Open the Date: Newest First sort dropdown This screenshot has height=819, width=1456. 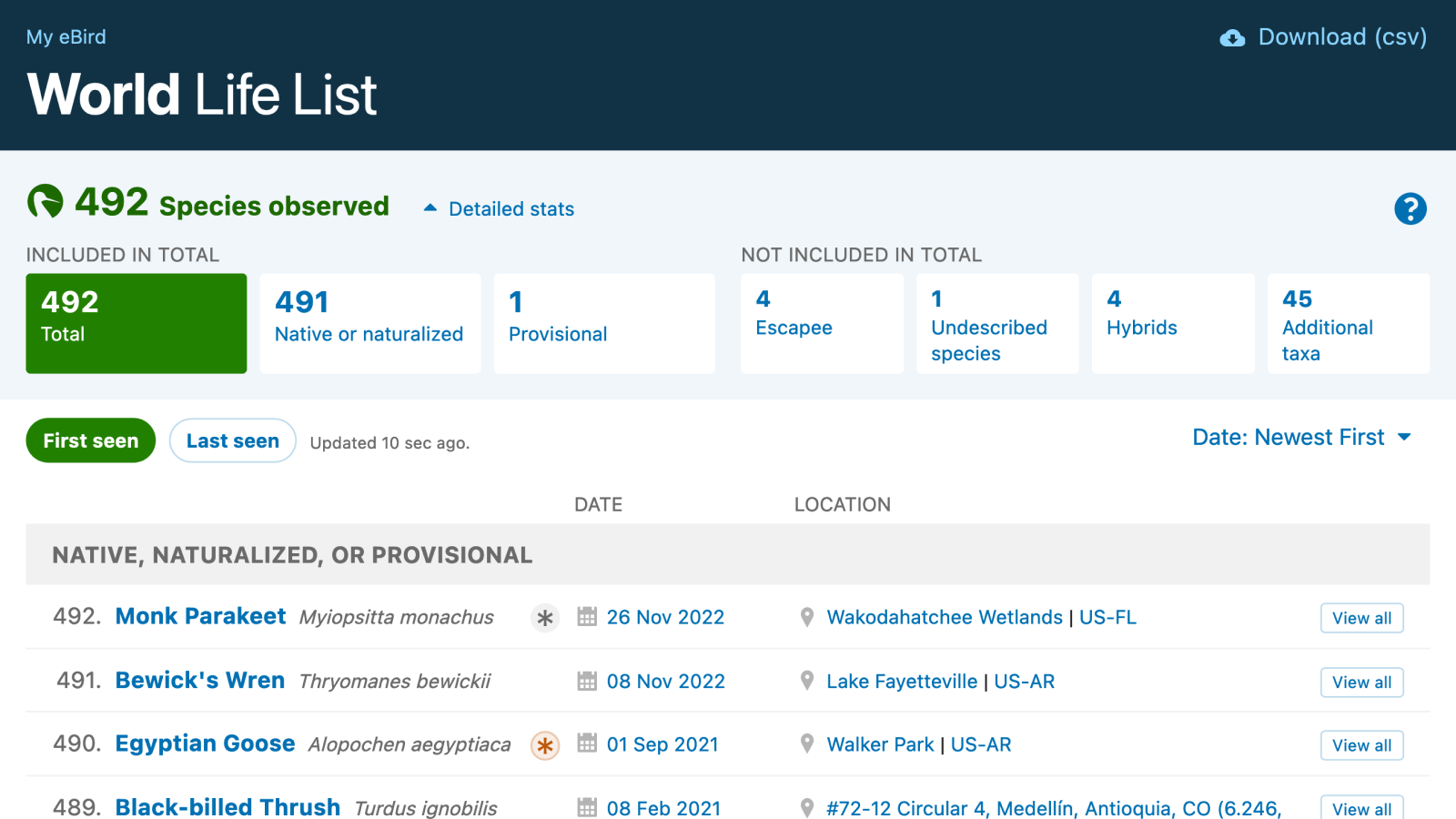1301,437
